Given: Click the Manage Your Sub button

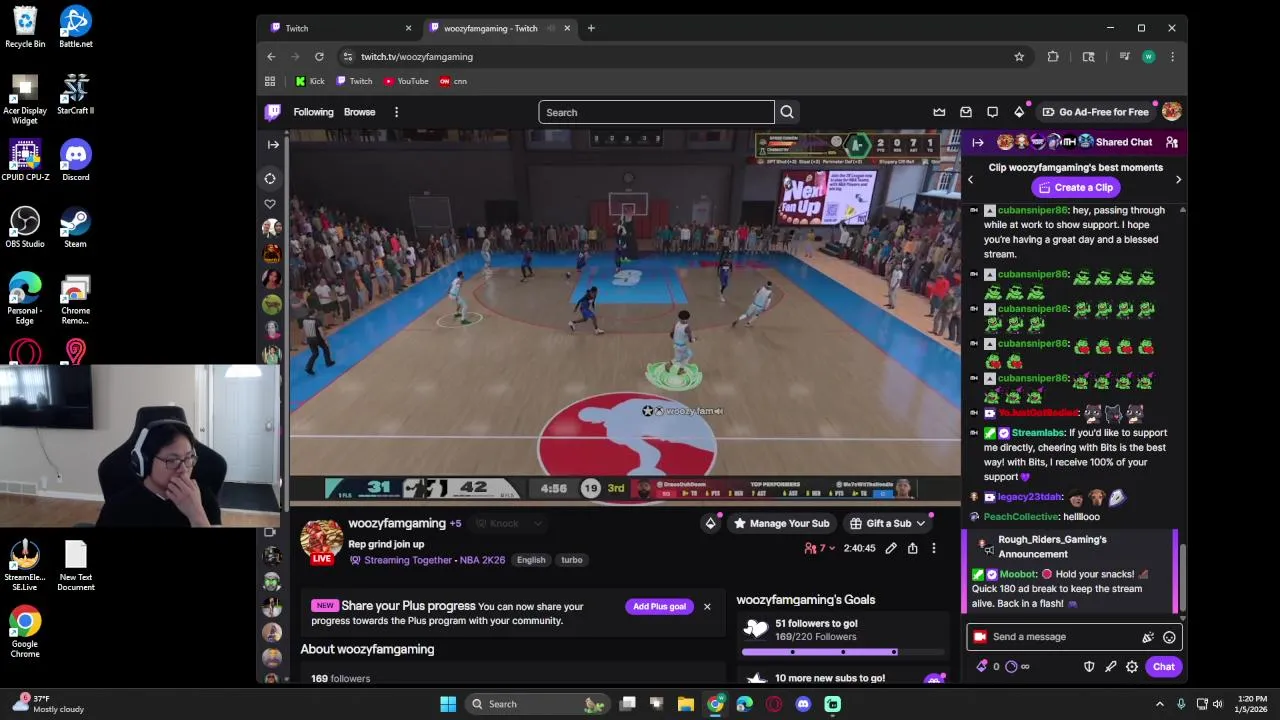Looking at the screenshot, I should tap(781, 523).
